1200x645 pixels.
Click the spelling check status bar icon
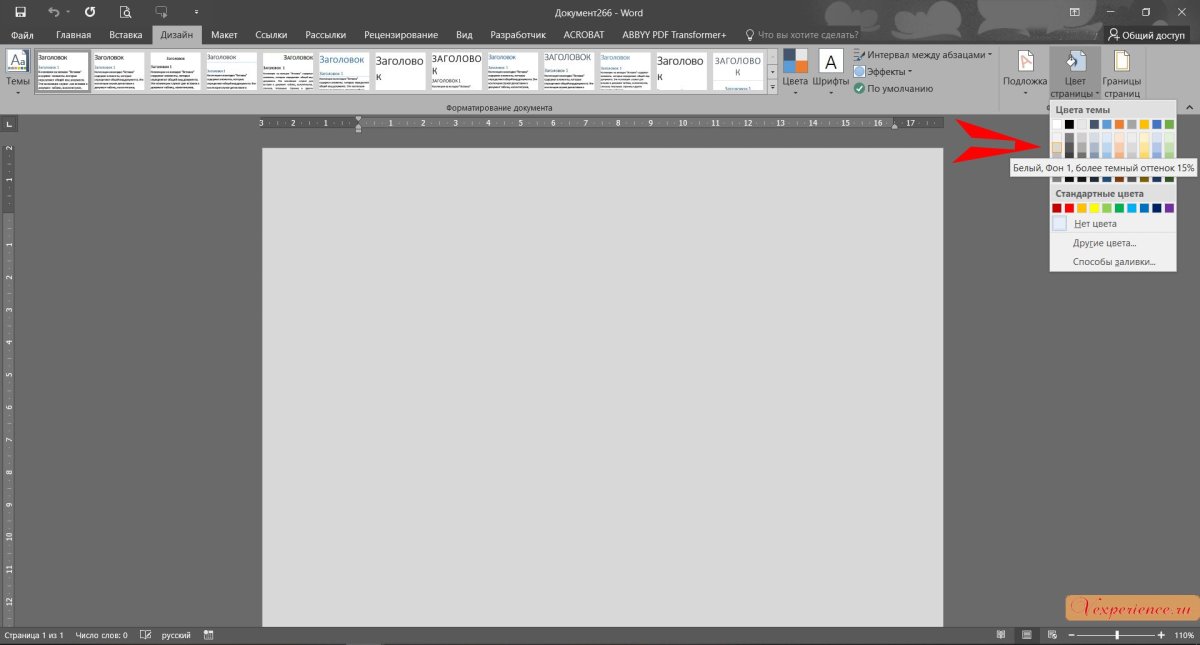pos(145,635)
